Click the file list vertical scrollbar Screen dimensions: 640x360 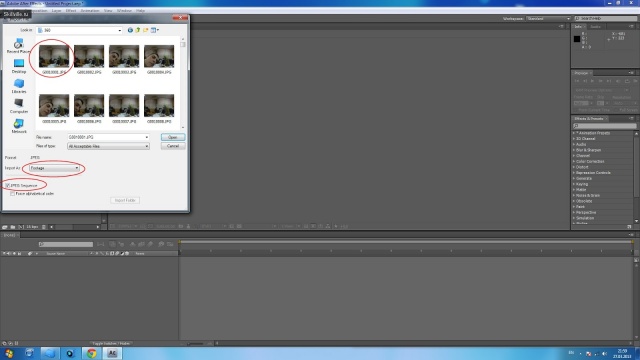(183, 83)
